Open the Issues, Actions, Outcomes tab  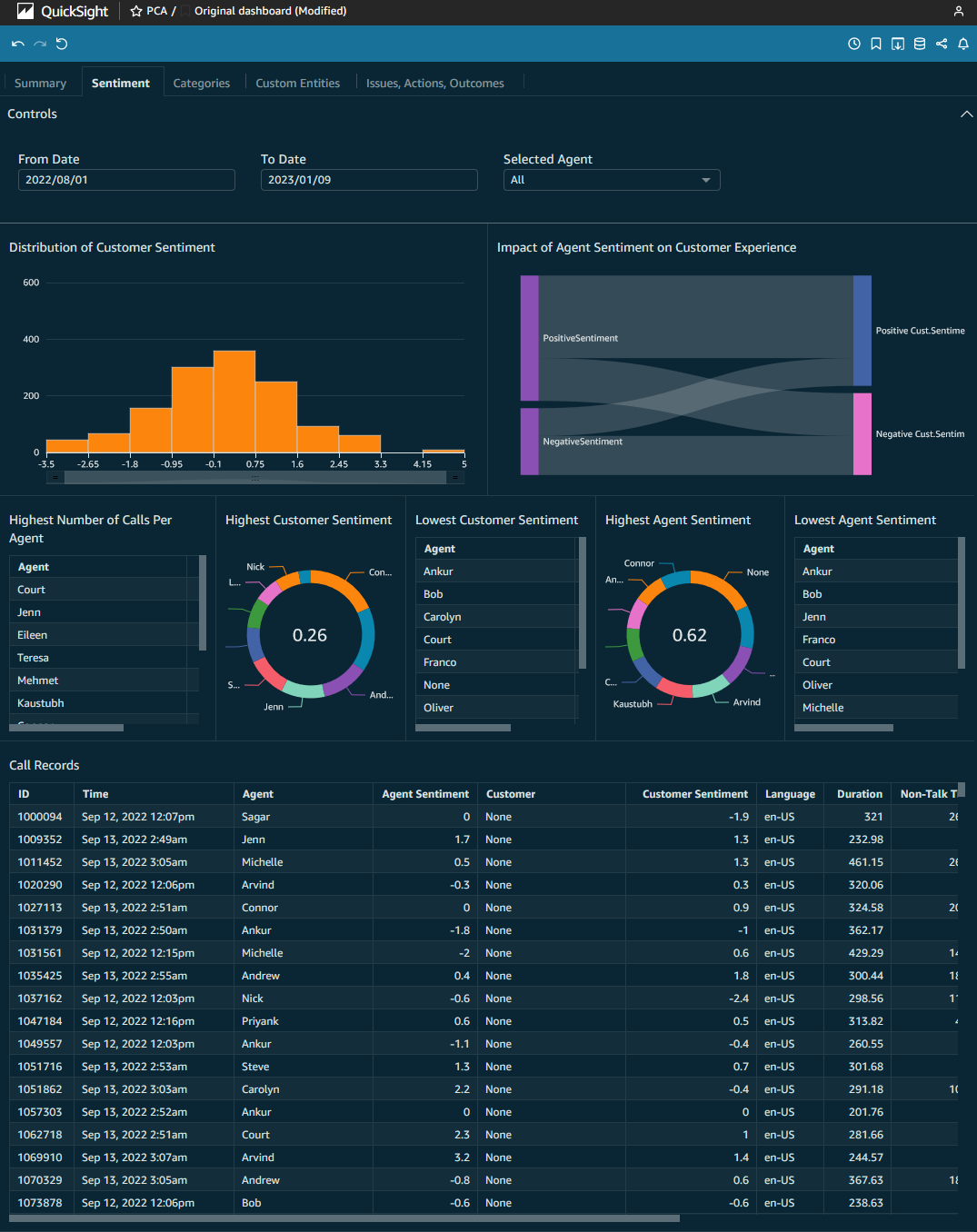click(435, 83)
